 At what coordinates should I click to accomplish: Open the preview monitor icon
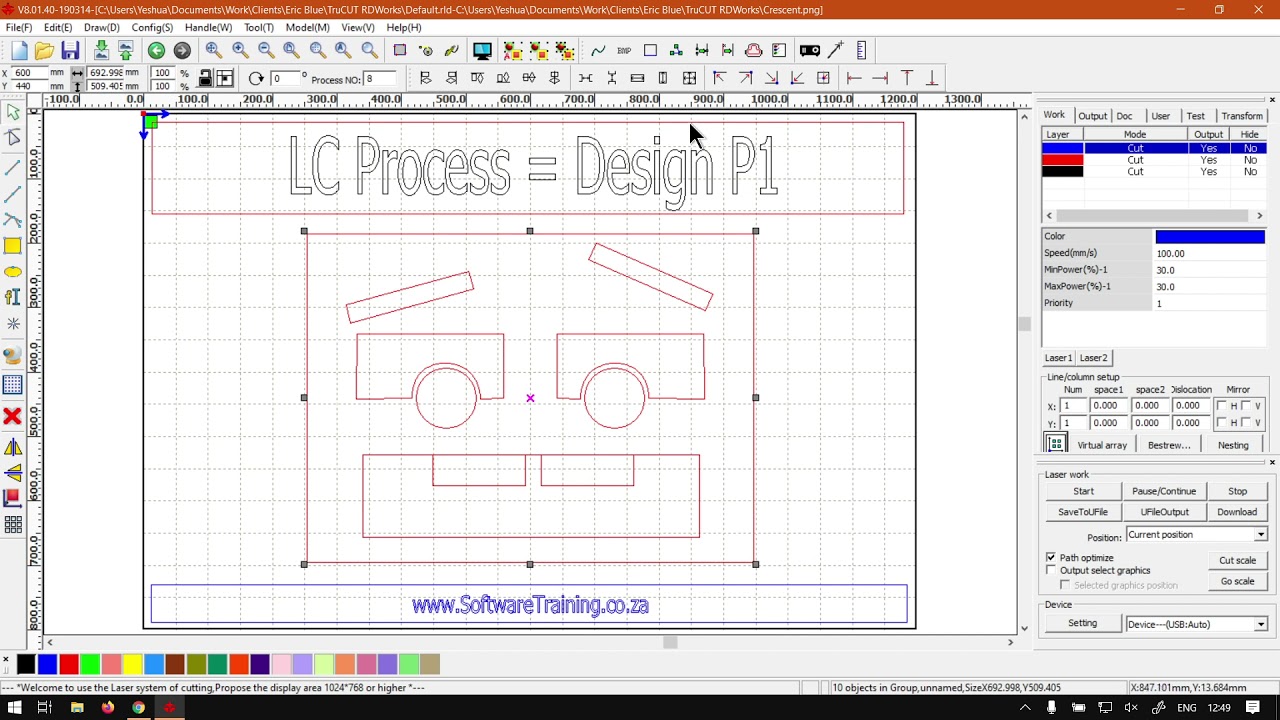[482, 51]
